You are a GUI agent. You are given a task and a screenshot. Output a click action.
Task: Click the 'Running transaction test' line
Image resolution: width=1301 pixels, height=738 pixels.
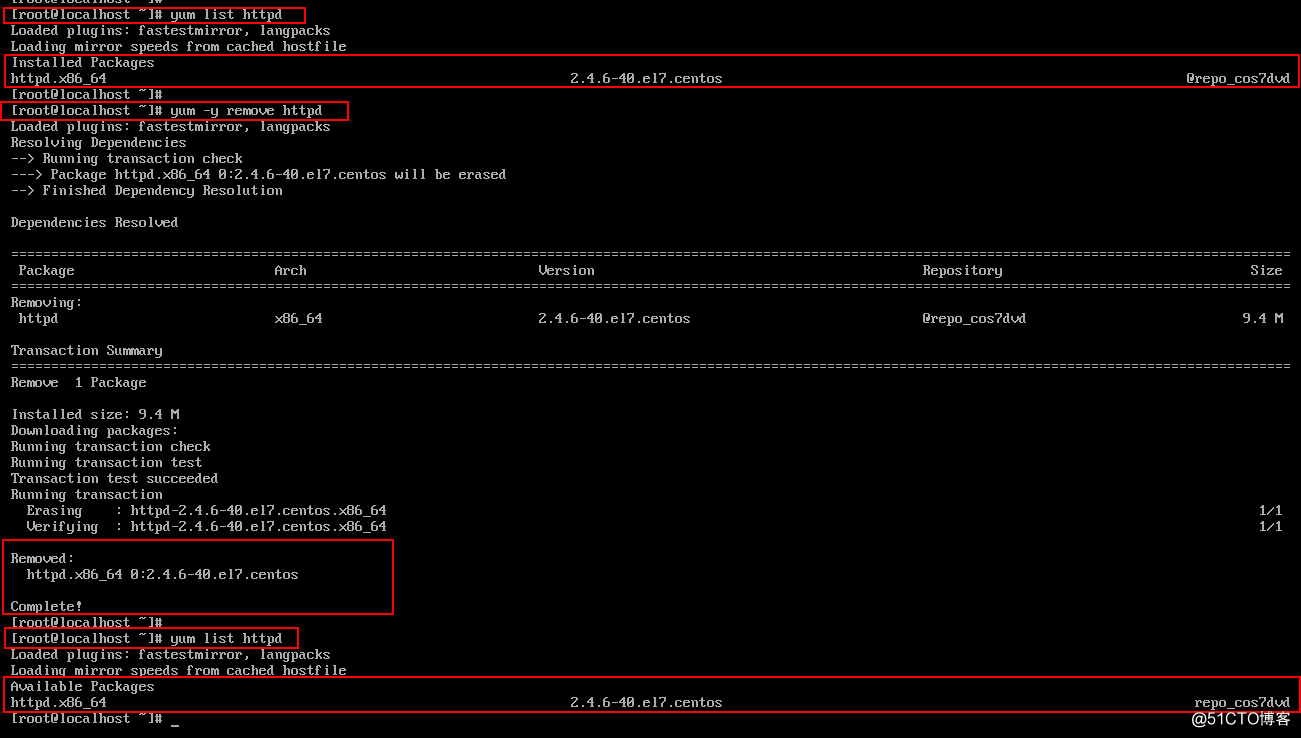106,462
